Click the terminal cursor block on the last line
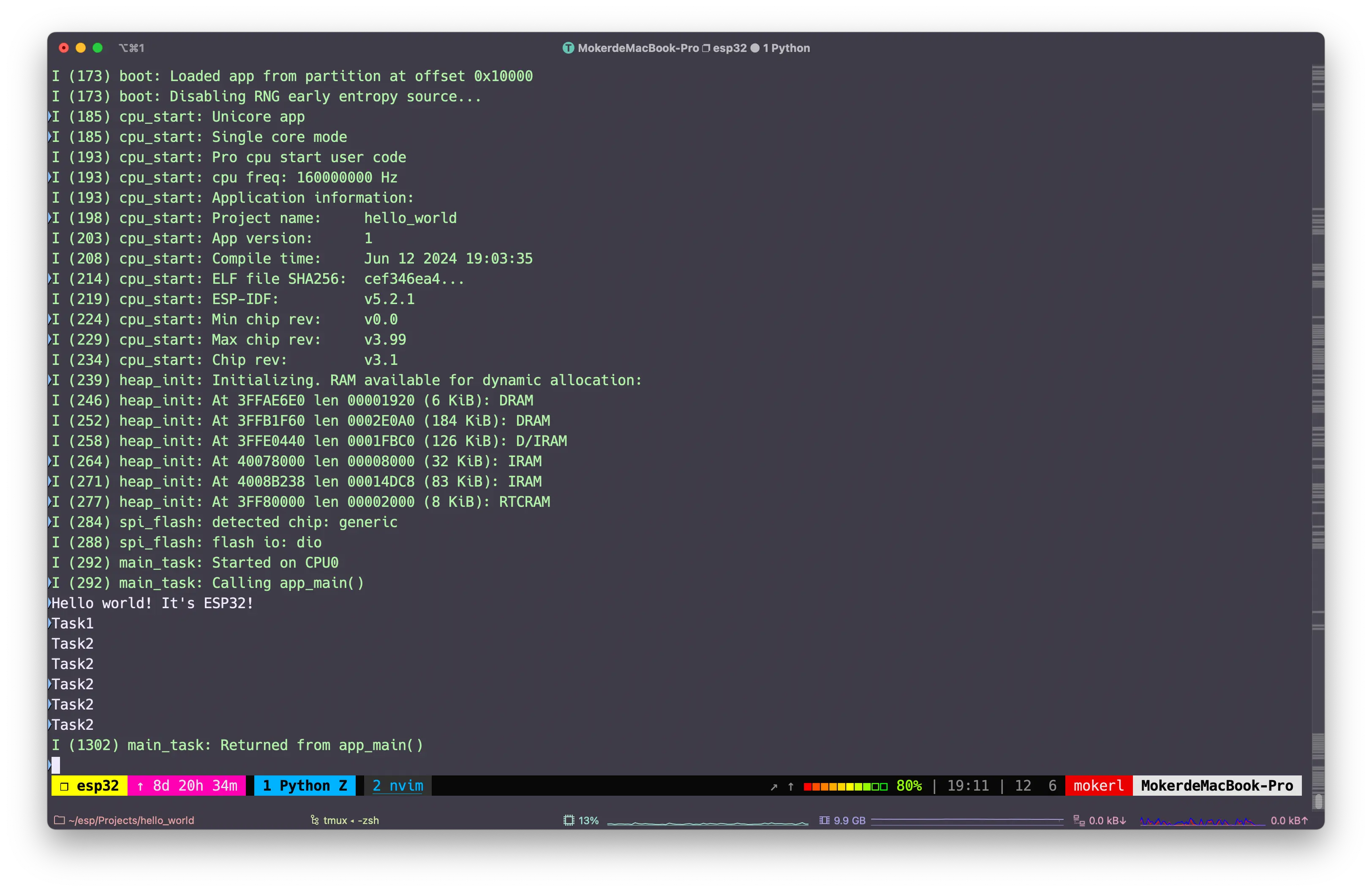 (56, 765)
